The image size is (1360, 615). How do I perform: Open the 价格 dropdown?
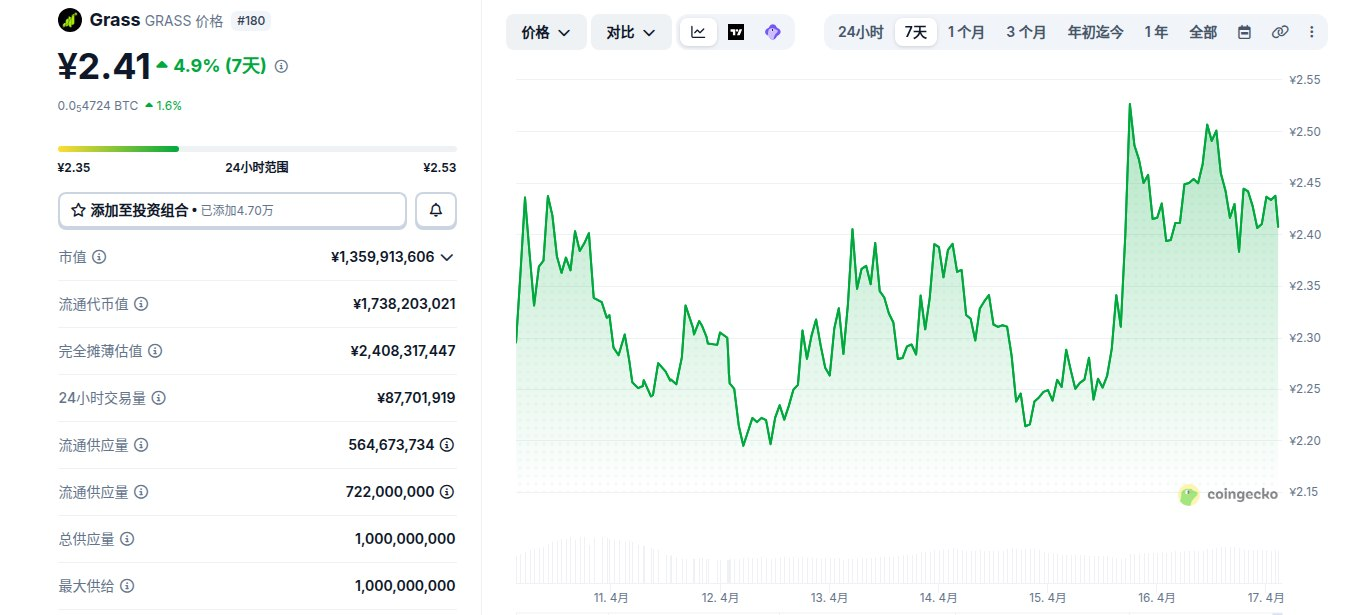point(546,32)
